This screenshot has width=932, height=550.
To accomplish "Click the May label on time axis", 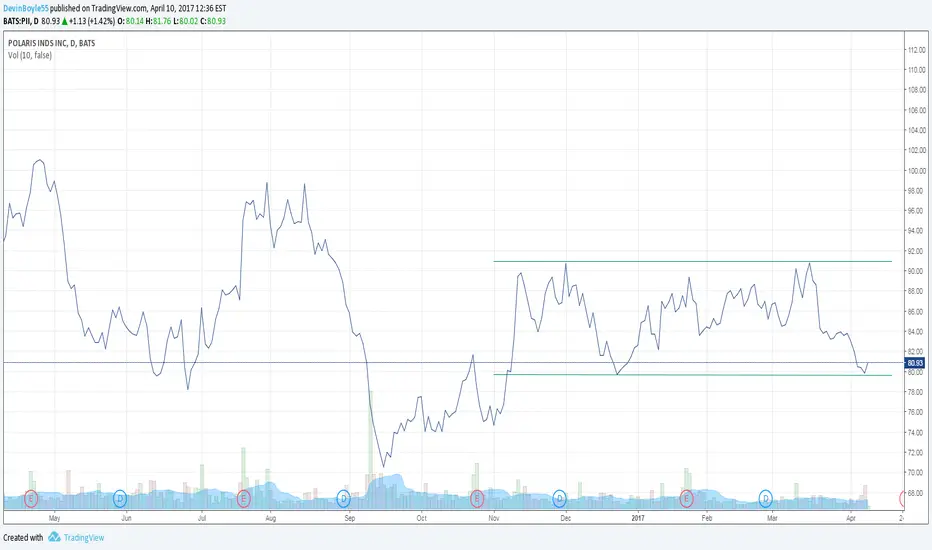I will click(54, 518).
